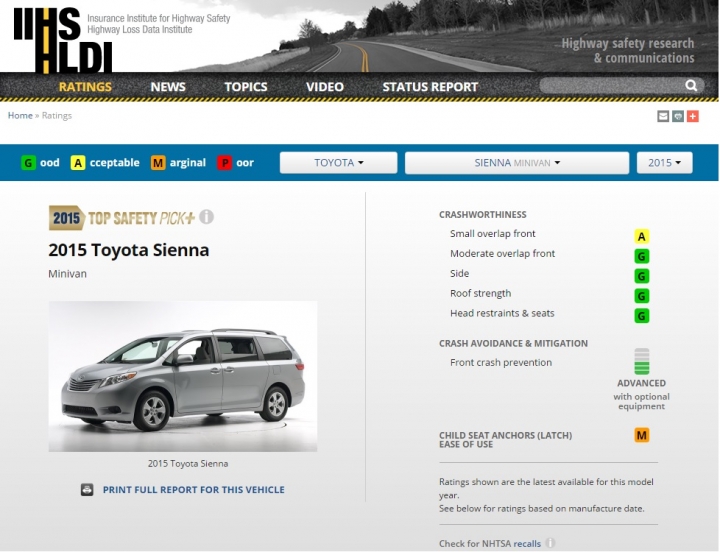This screenshot has height=552, width=720.
Task: Click the 'Minivan' subtitle text
Action: 68,274
